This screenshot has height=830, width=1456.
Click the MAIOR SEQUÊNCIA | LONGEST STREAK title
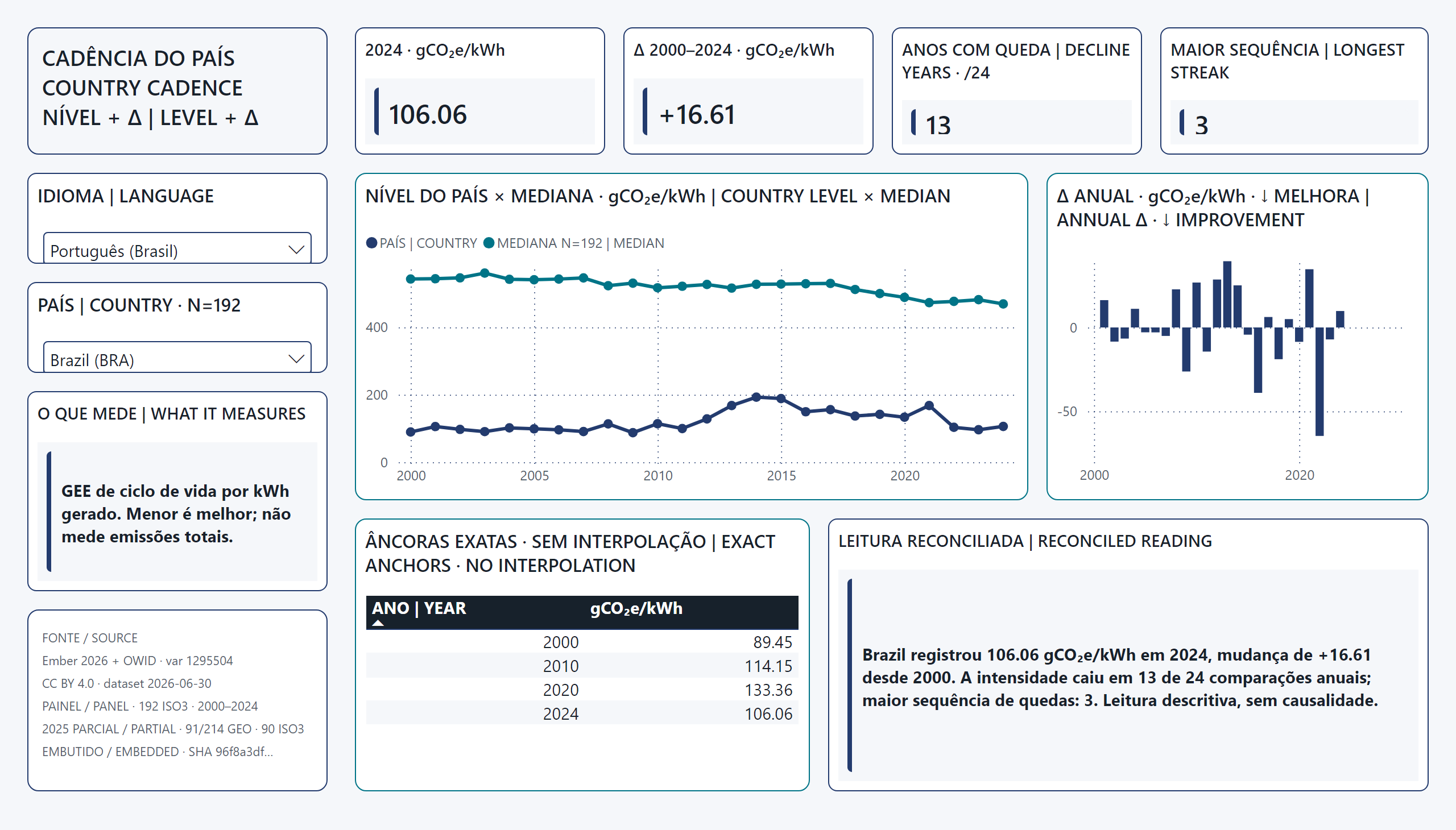tap(1287, 61)
